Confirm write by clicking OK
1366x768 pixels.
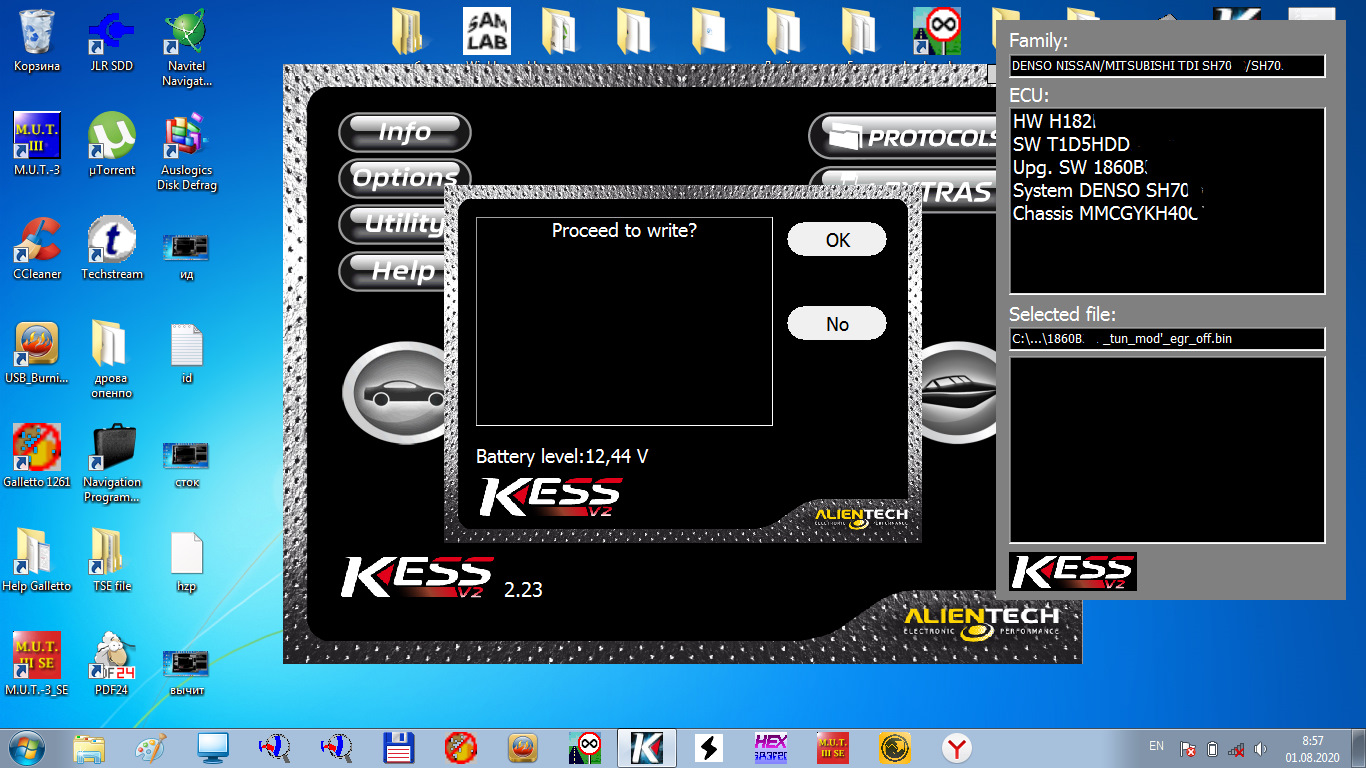(x=837, y=240)
